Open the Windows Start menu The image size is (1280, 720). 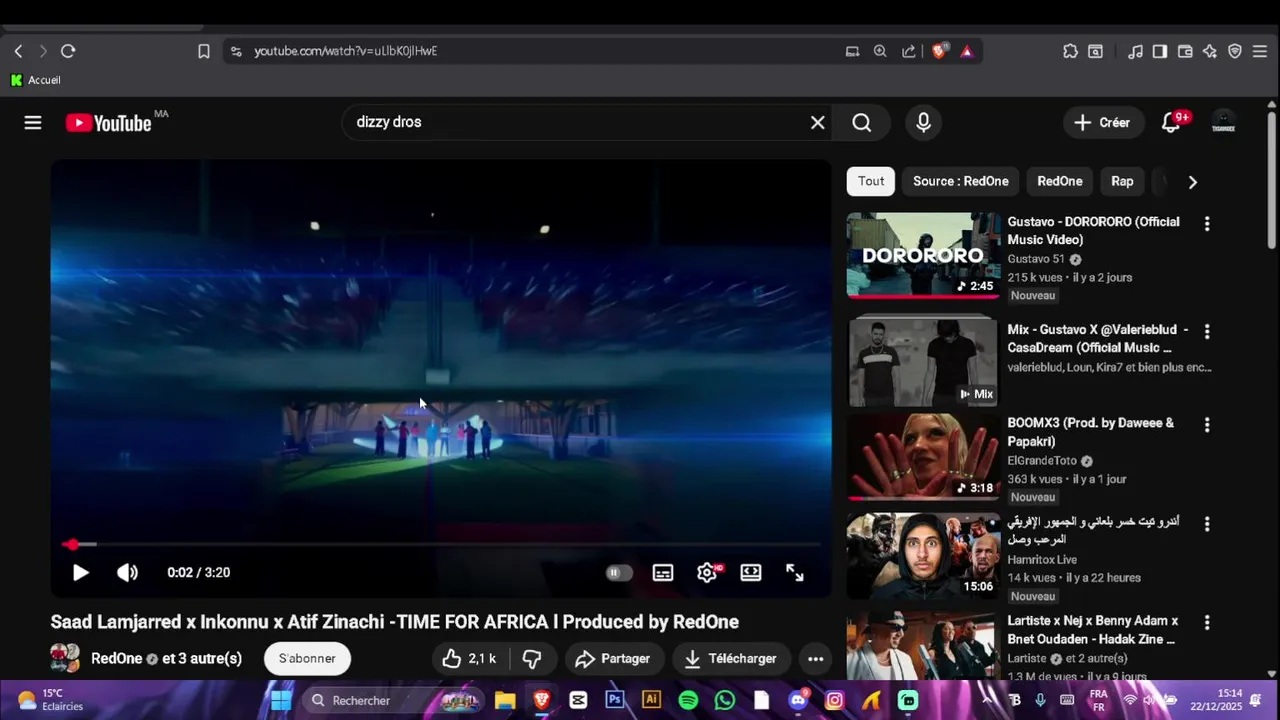tap(281, 700)
